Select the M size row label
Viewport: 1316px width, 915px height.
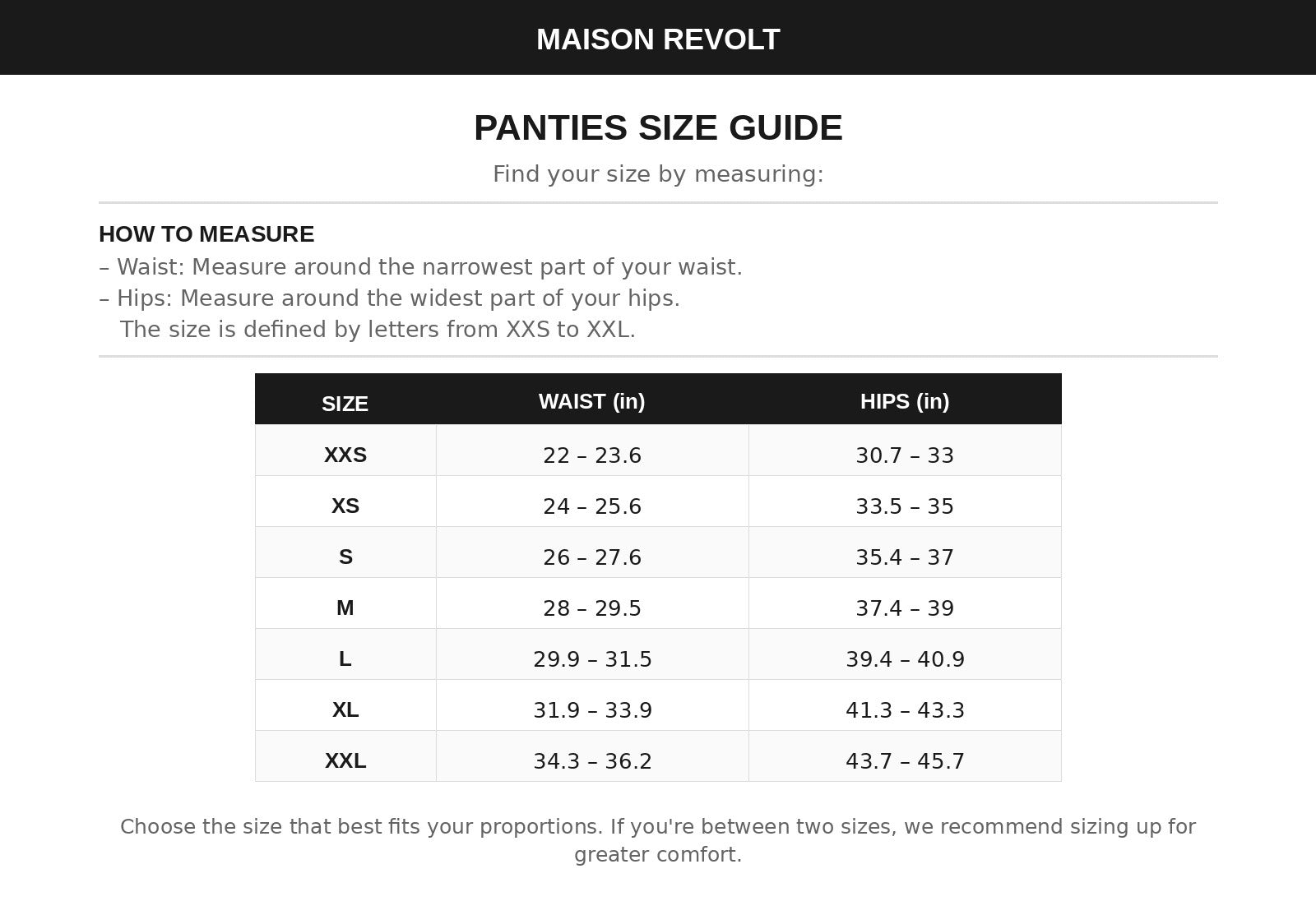coord(345,608)
